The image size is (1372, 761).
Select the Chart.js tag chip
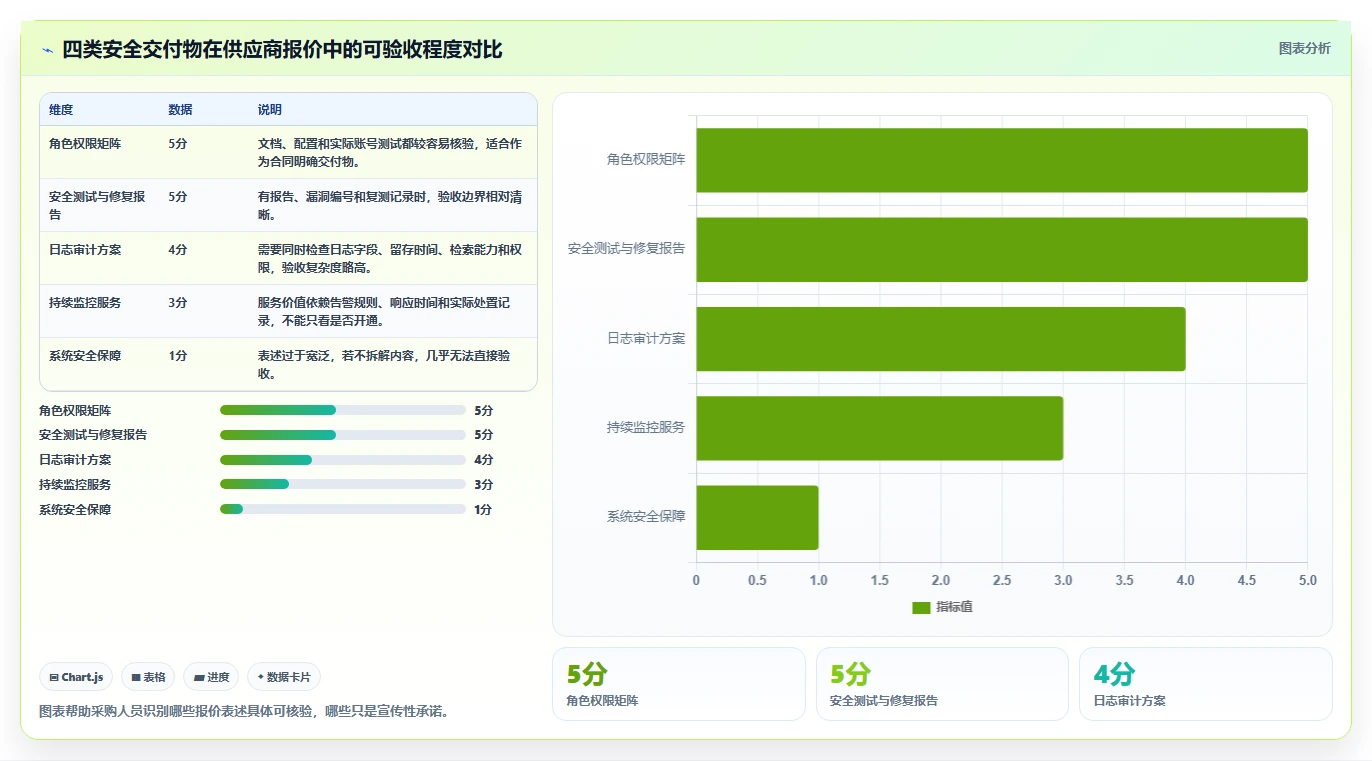[x=76, y=677]
